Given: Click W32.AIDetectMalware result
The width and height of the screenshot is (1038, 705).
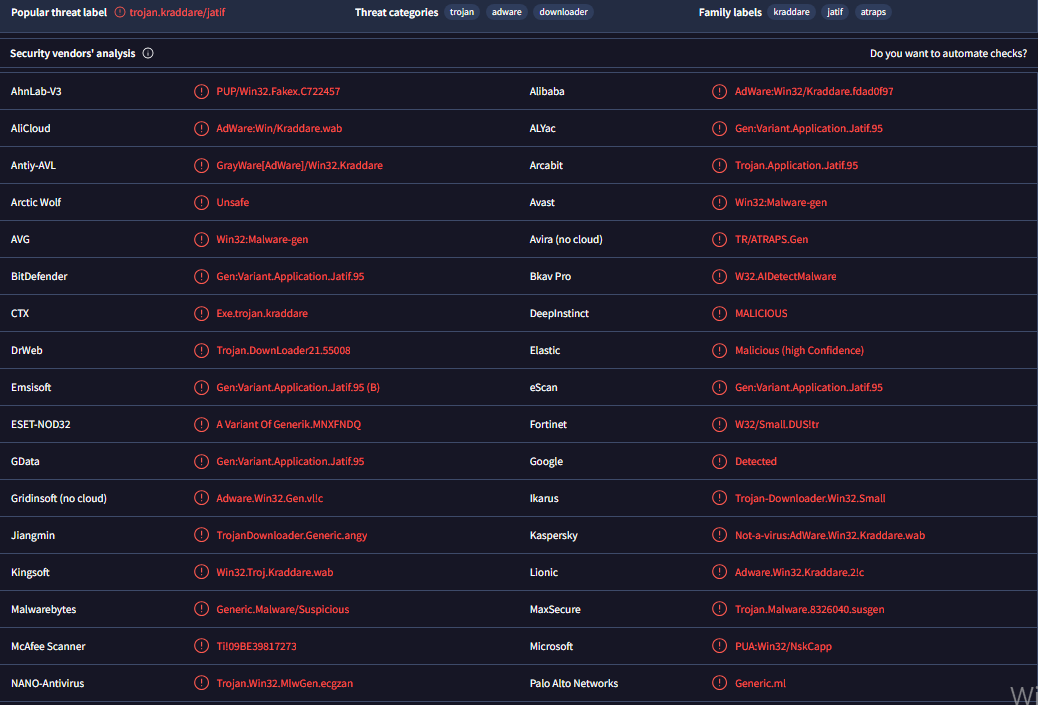Looking at the screenshot, I should click(786, 277).
